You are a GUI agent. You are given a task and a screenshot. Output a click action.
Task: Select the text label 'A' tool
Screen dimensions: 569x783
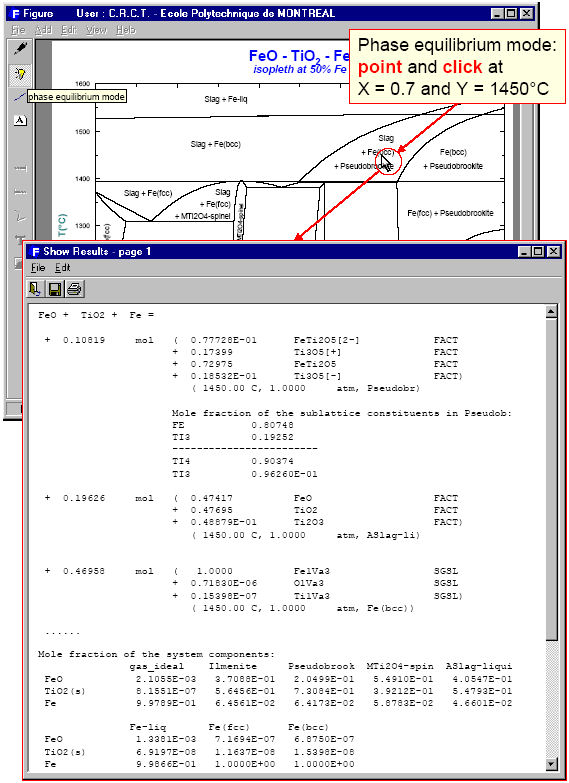[x=20, y=120]
